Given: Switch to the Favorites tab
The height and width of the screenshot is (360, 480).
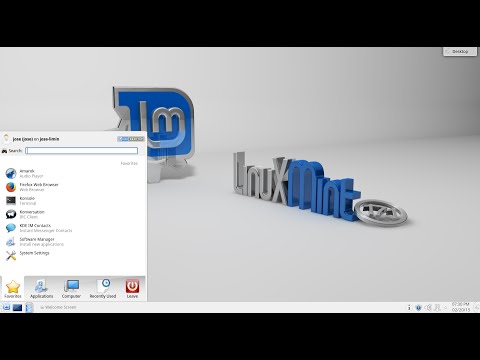Looking at the screenshot, I should point(13,289).
